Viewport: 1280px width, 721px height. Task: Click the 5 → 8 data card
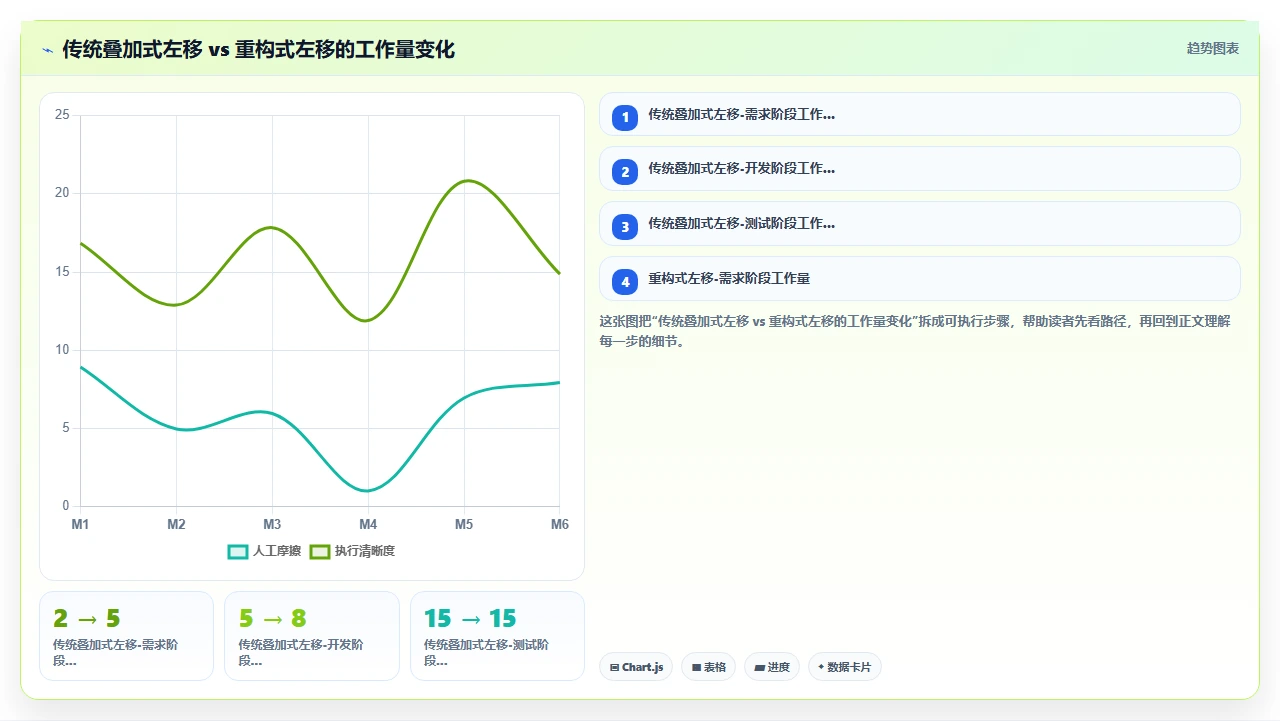311,636
